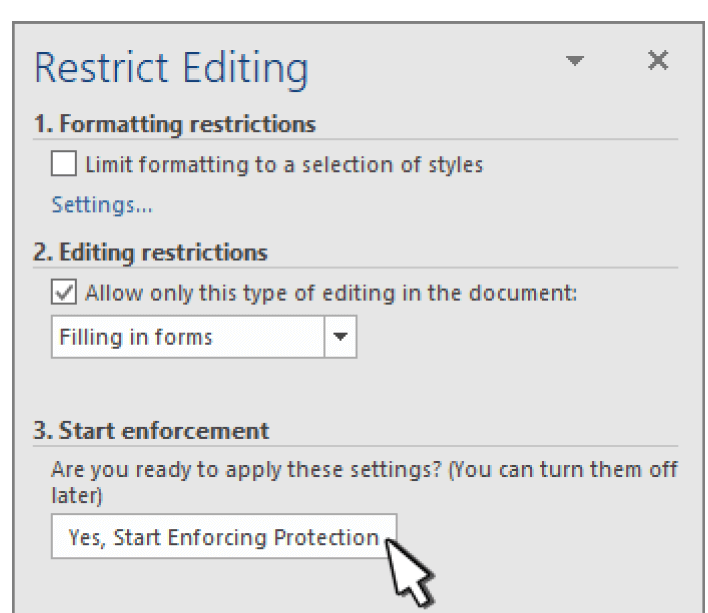Click the 'Allow only this type of editing' label
The image size is (708, 613).
click(331, 293)
